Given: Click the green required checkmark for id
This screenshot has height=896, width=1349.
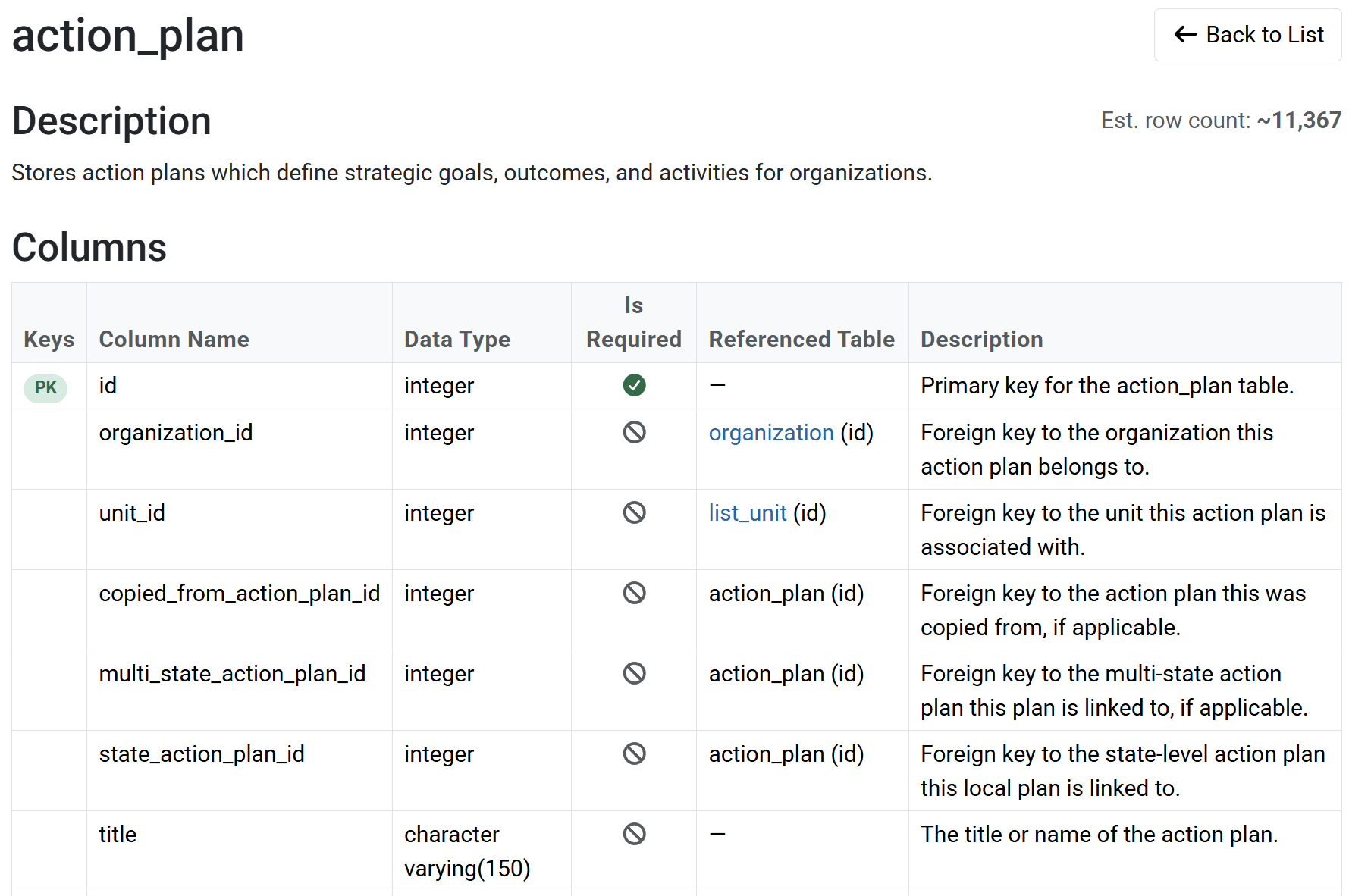Looking at the screenshot, I should tap(634, 386).
